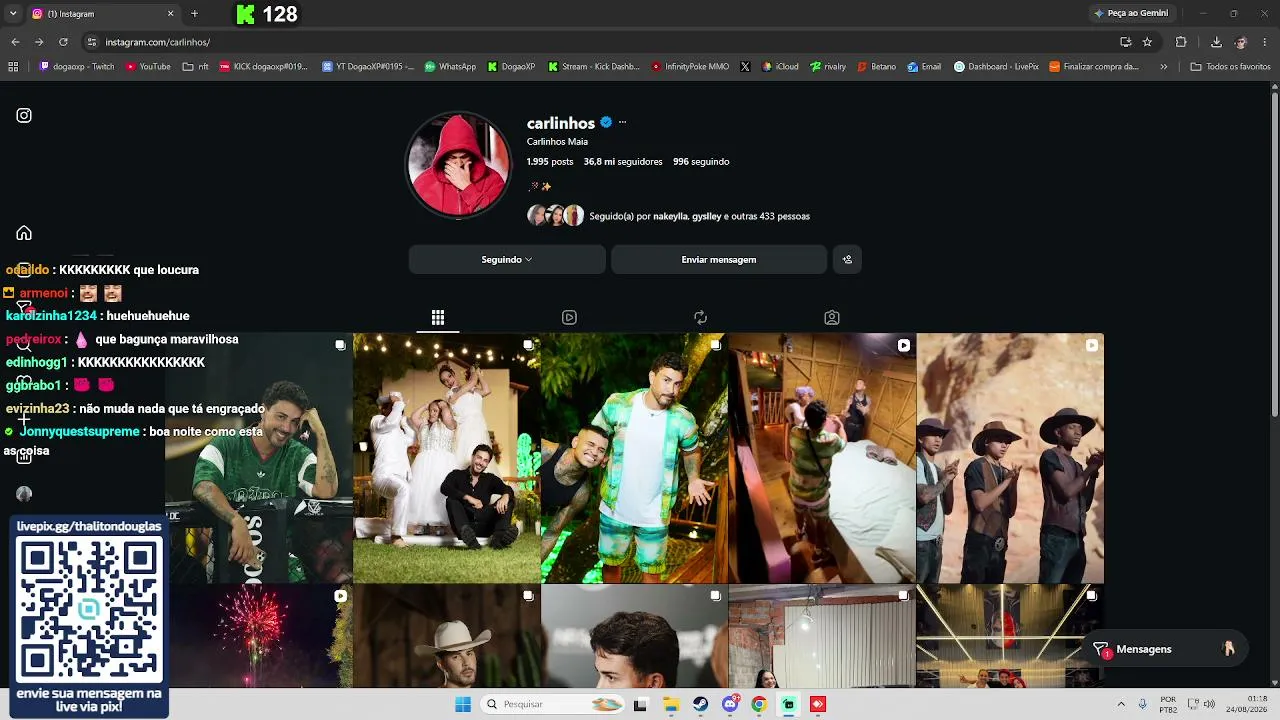Screen dimensions: 1280x720
Task: Go forward using browser forward arrow
Action: (39, 42)
